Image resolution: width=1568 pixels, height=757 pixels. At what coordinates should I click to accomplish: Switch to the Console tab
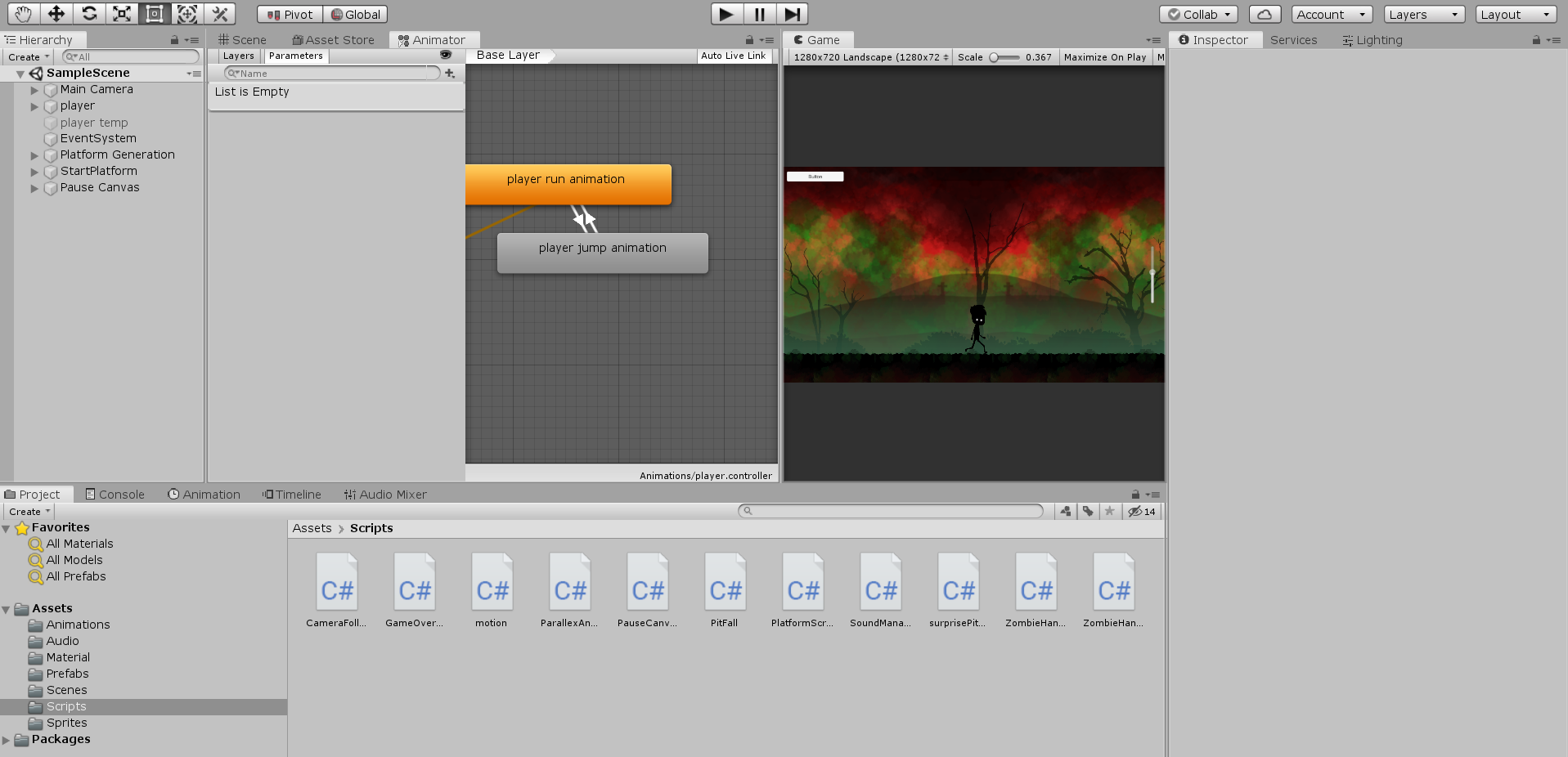(x=115, y=494)
